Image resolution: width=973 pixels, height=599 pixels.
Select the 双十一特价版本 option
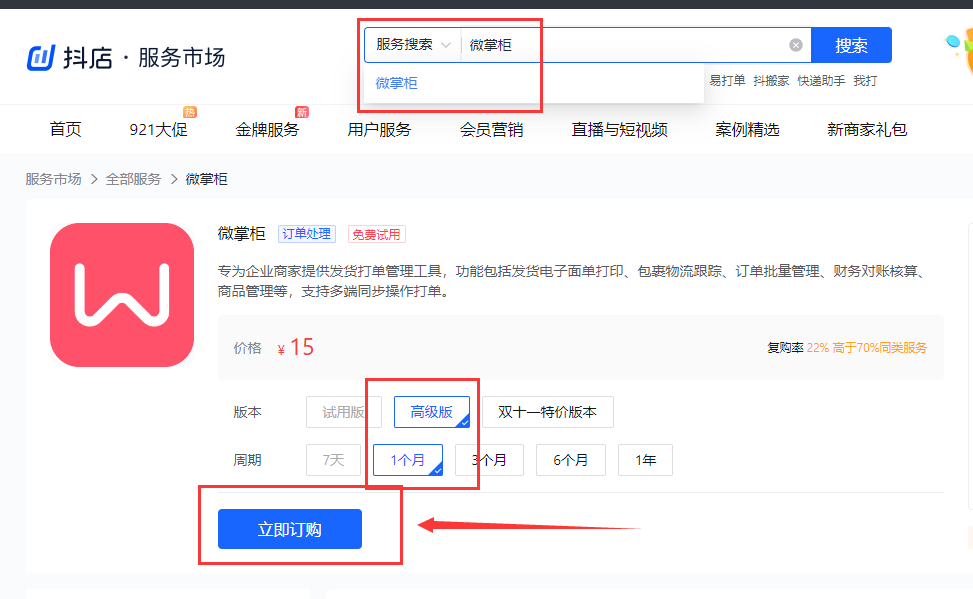(x=548, y=412)
